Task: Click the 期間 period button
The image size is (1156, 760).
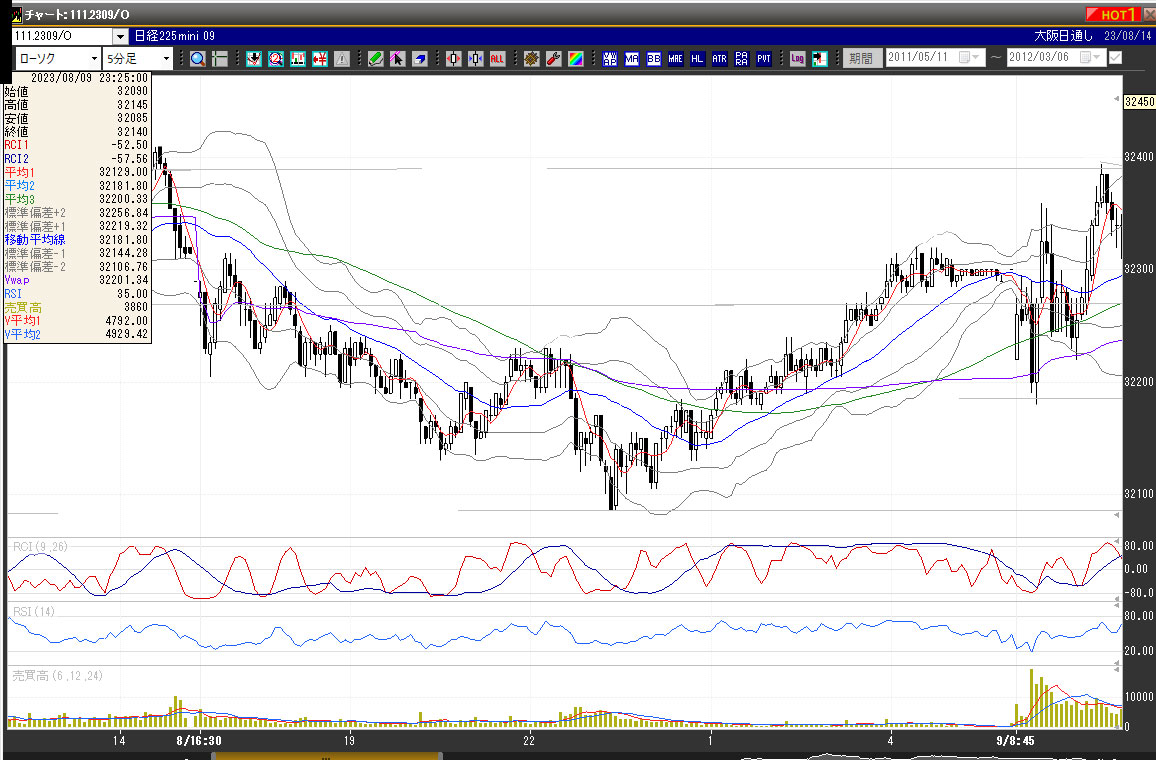Action: pyautogui.click(x=861, y=58)
